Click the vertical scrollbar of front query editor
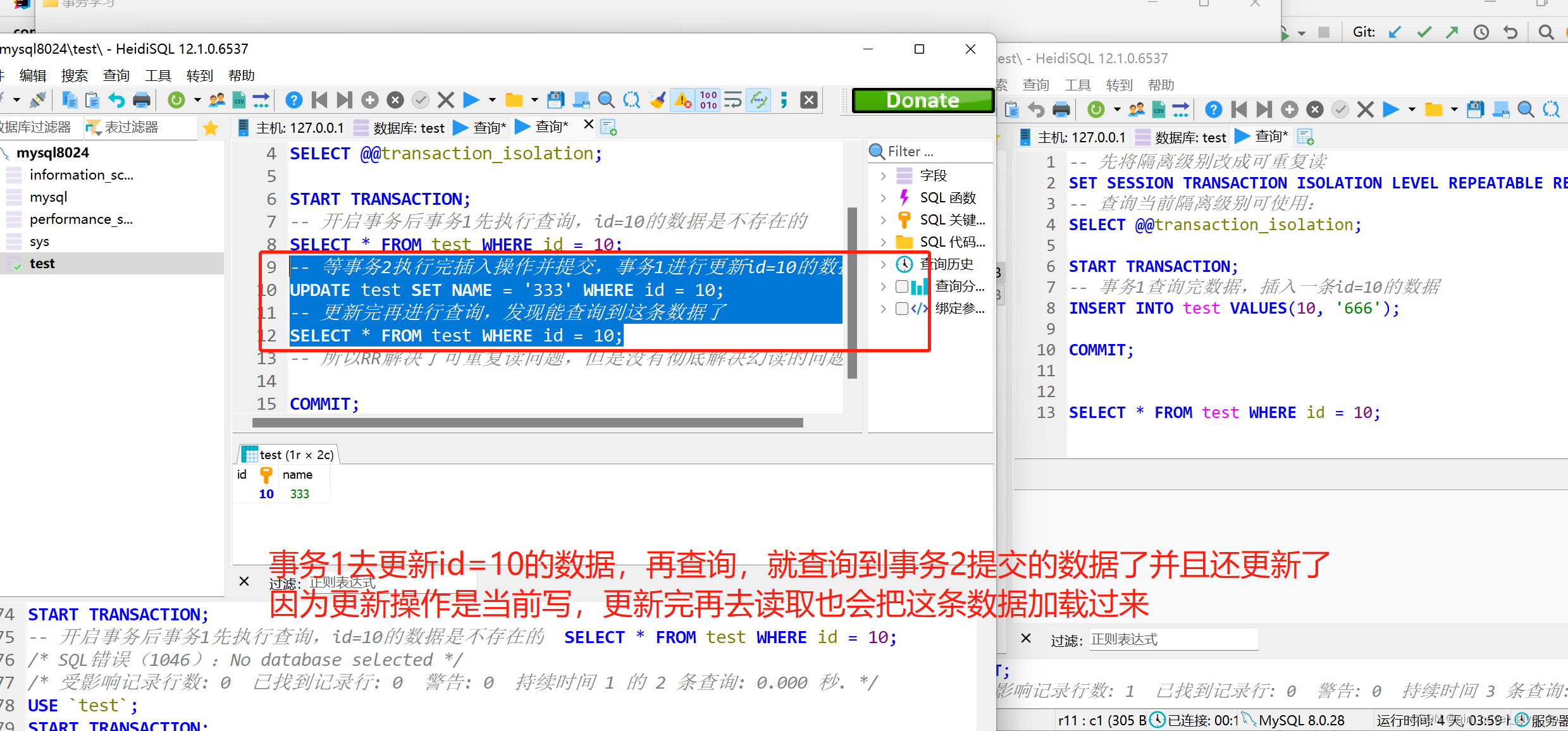The height and width of the screenshot is (731, 1568). [852, 292]
